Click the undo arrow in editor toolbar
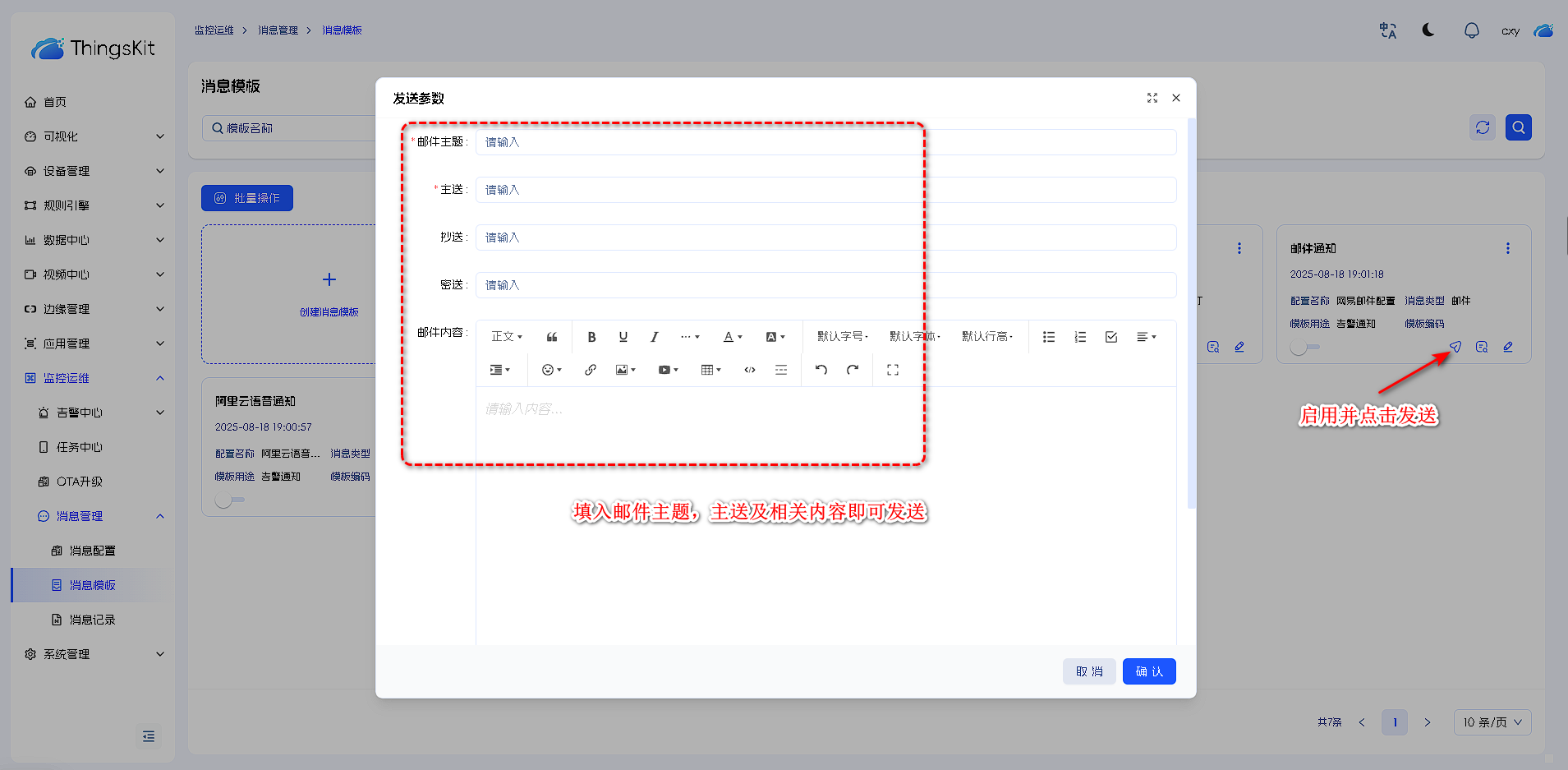 click(821, 370)
